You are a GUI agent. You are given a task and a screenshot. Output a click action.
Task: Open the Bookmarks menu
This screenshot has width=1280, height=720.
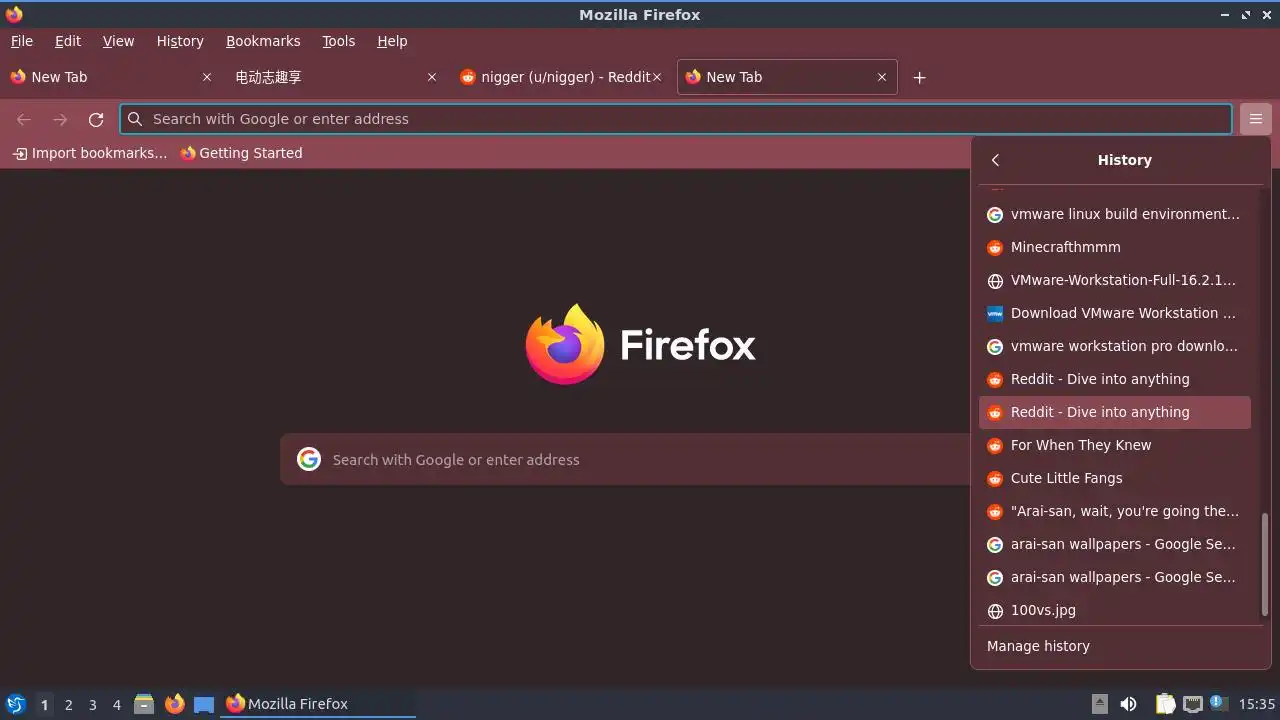tap(263, 41)
